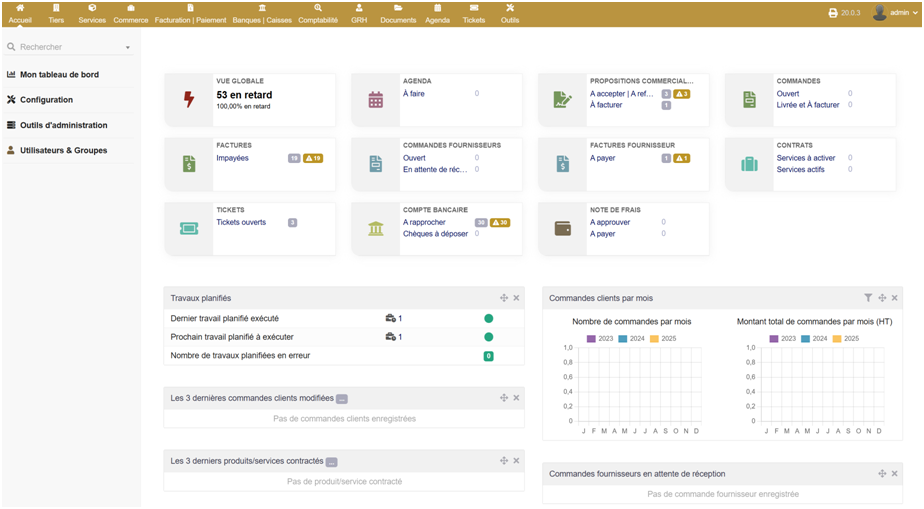
Task: Click the "A rapprocher" bank link
Action: 424,222
